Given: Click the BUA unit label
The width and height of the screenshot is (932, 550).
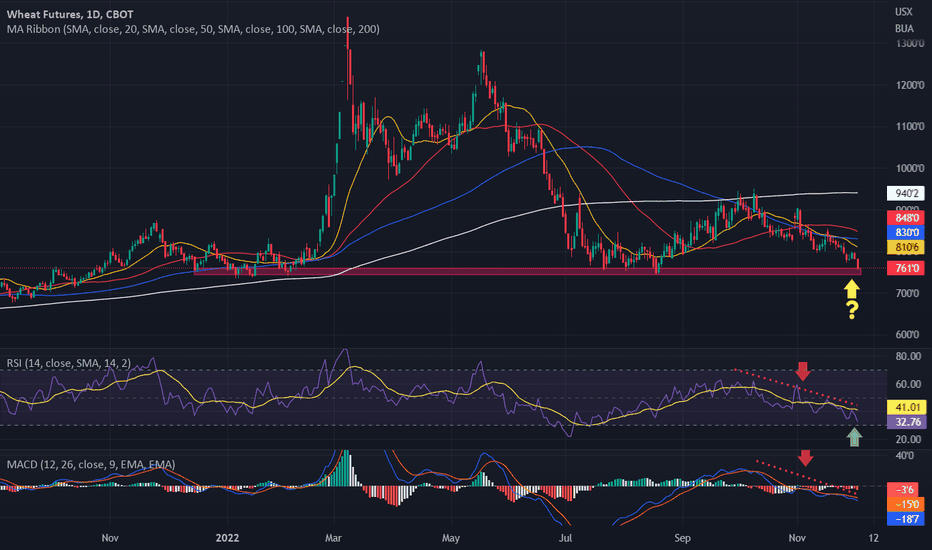Looking at the screenshot, I should 904,29.
